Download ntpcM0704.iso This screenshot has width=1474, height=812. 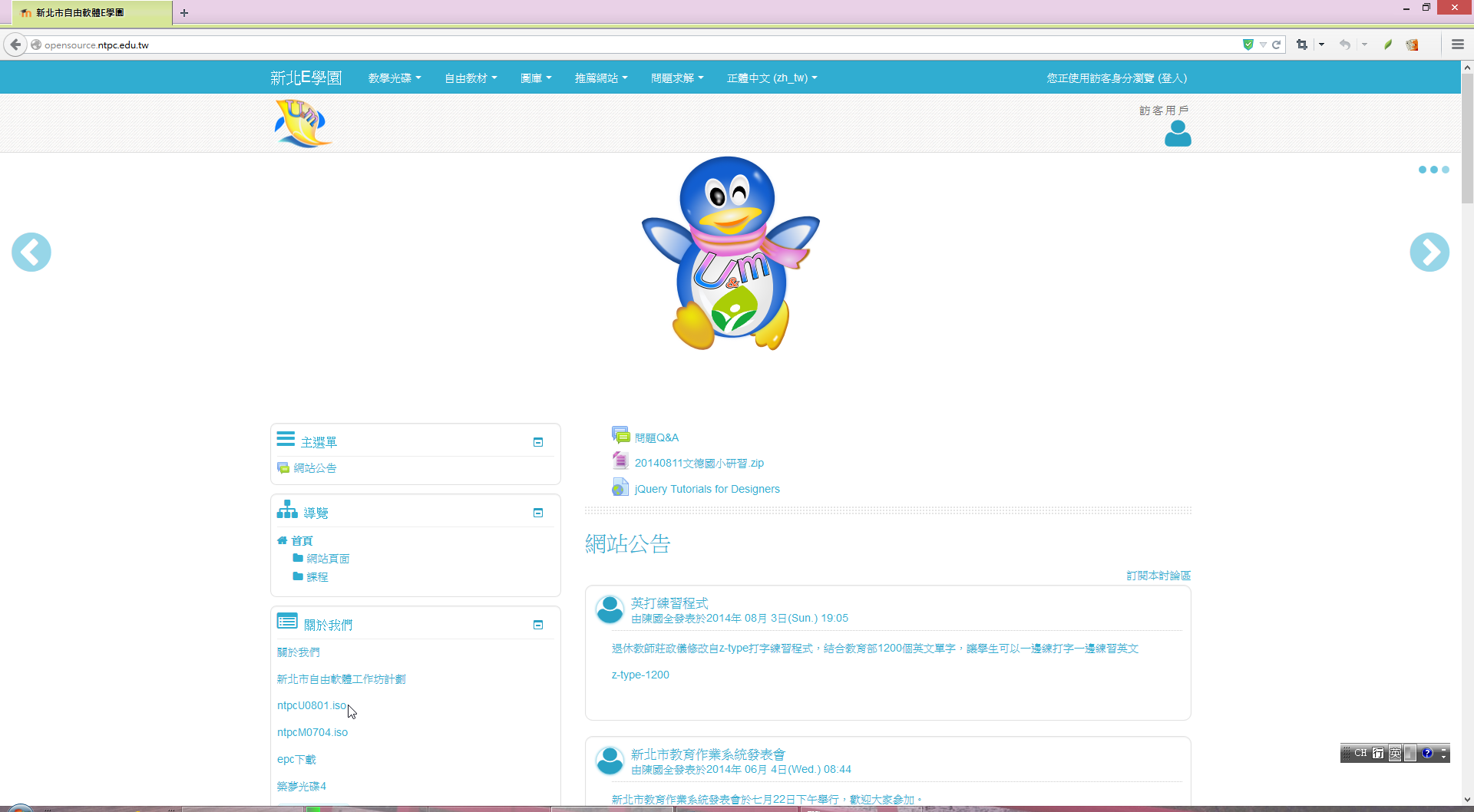[312, 732]
